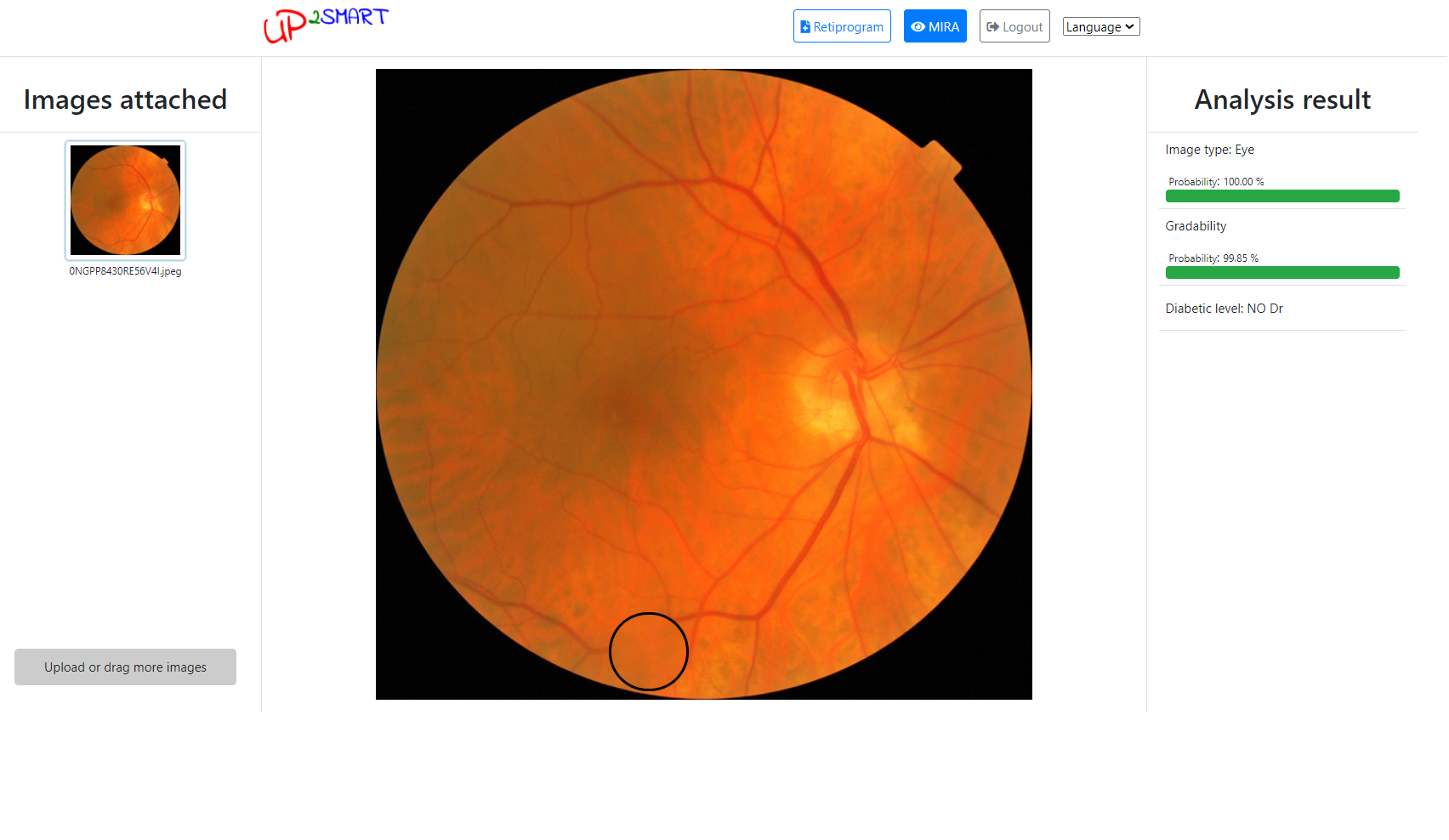
Task: Open the Language dropdown
Action: (x=1100, y=27)
